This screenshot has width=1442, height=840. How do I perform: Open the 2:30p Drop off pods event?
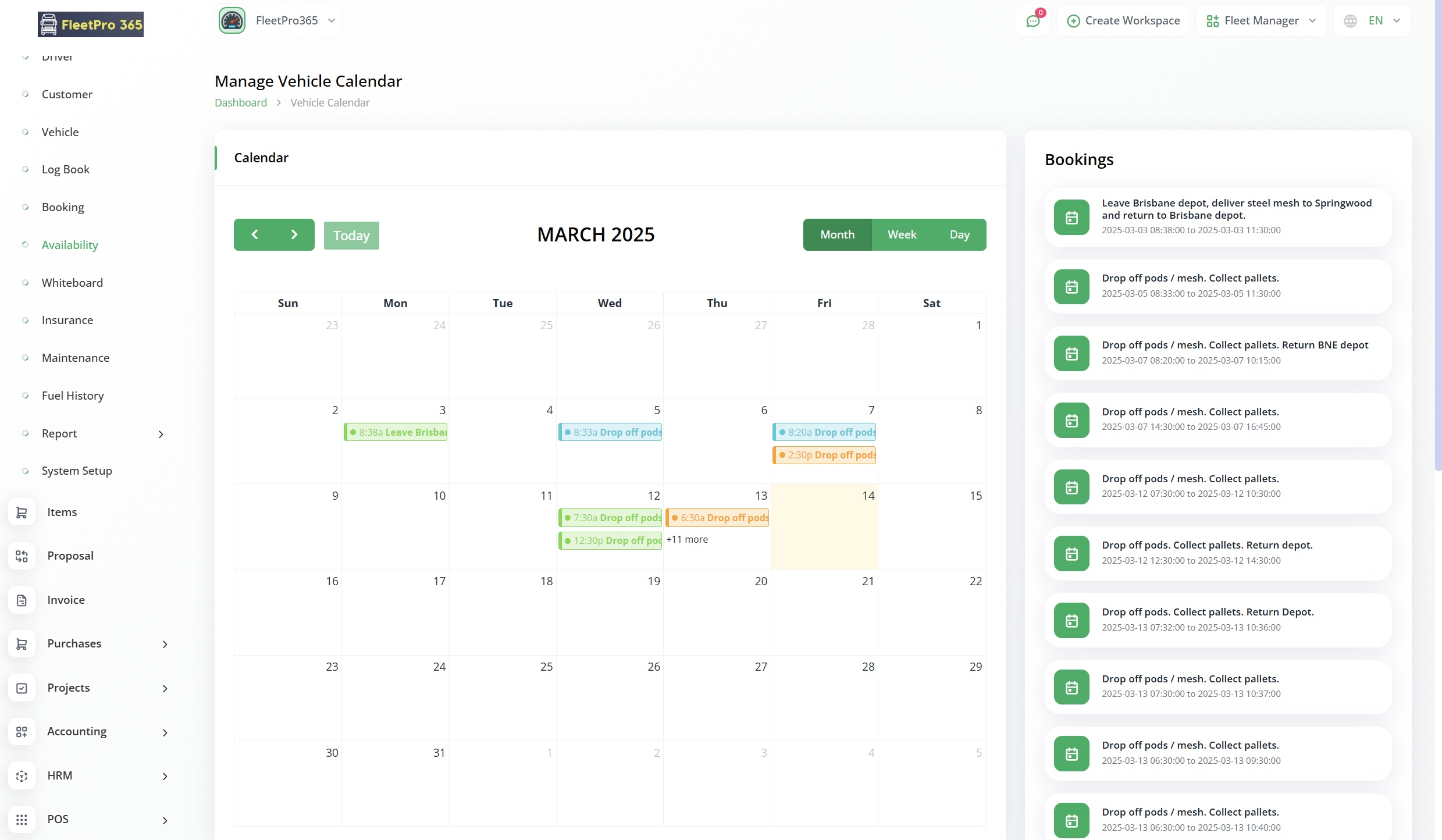pos(824,455)
